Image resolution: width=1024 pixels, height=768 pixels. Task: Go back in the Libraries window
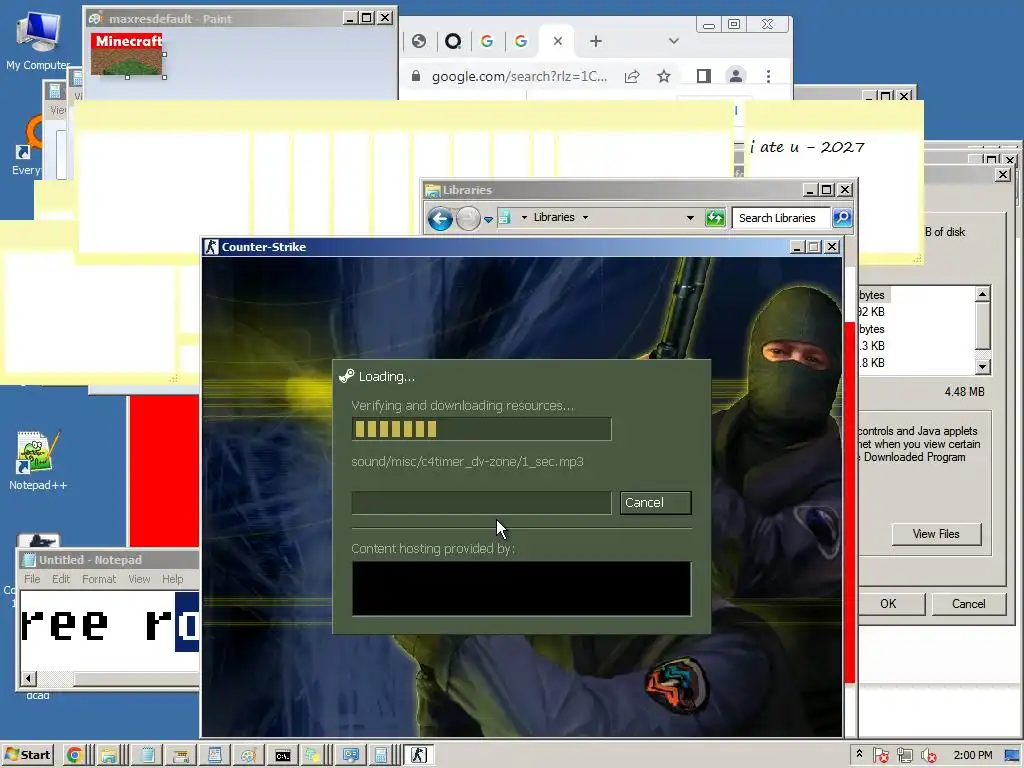pos(440,218)
